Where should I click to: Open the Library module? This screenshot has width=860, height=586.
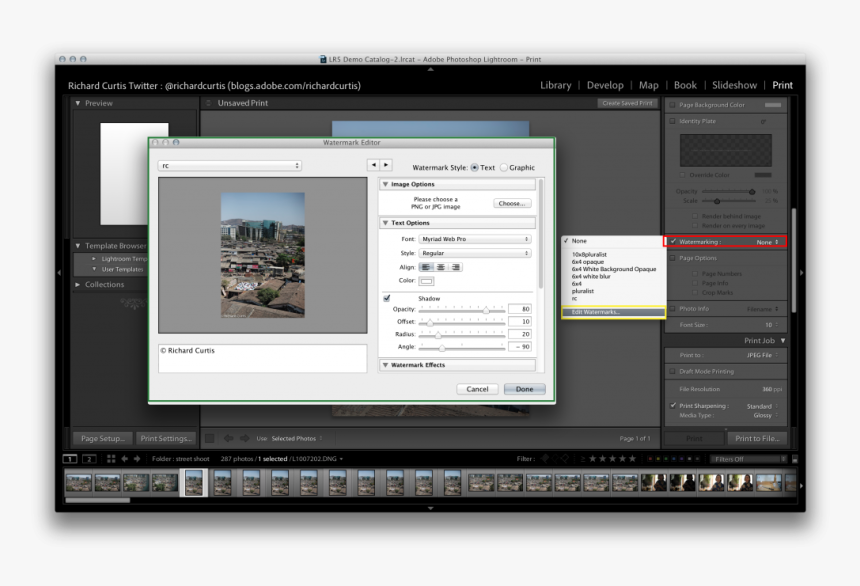pyautogui.click(x=556, y=85)
